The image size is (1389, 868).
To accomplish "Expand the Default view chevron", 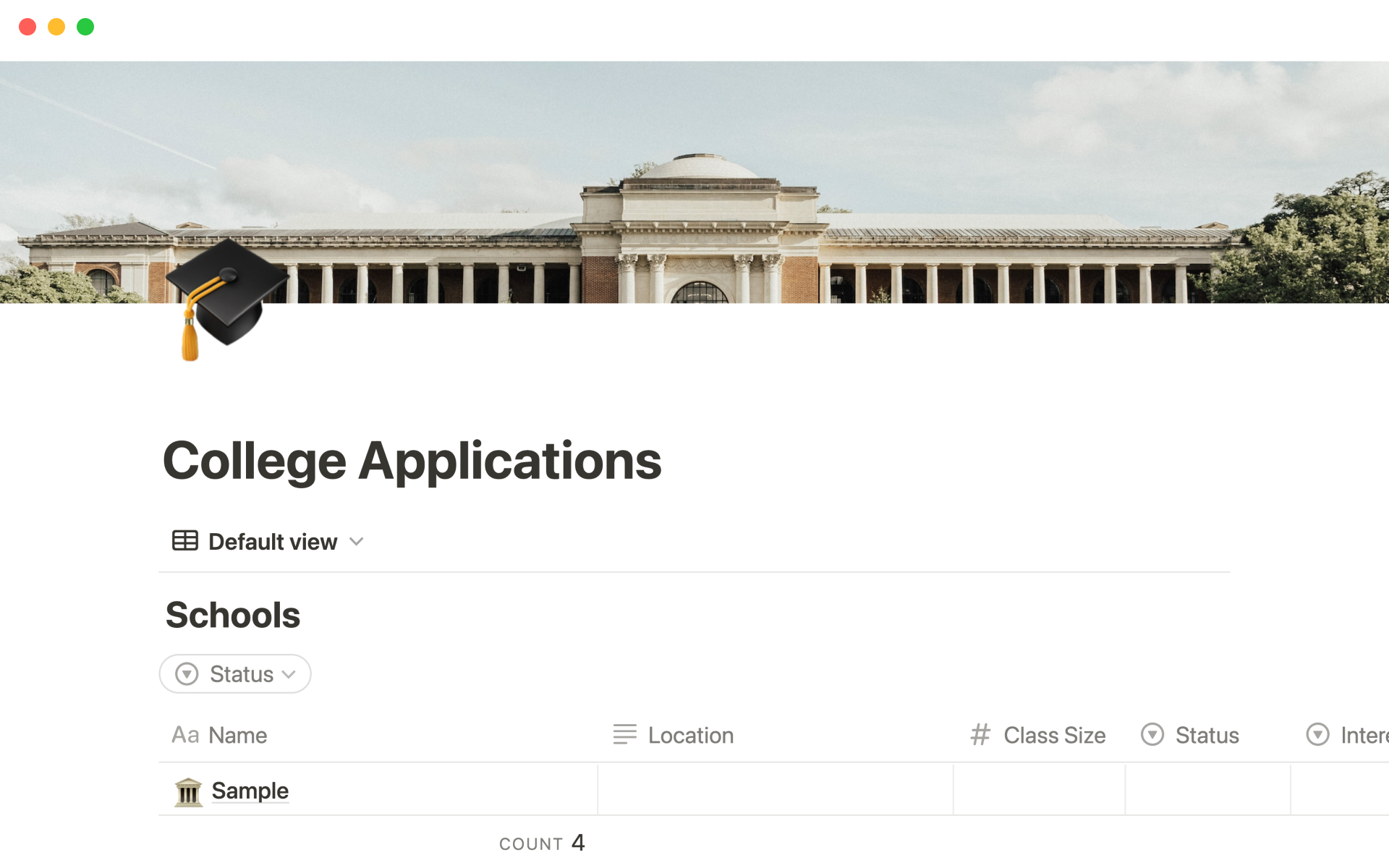I will point(356,541).
